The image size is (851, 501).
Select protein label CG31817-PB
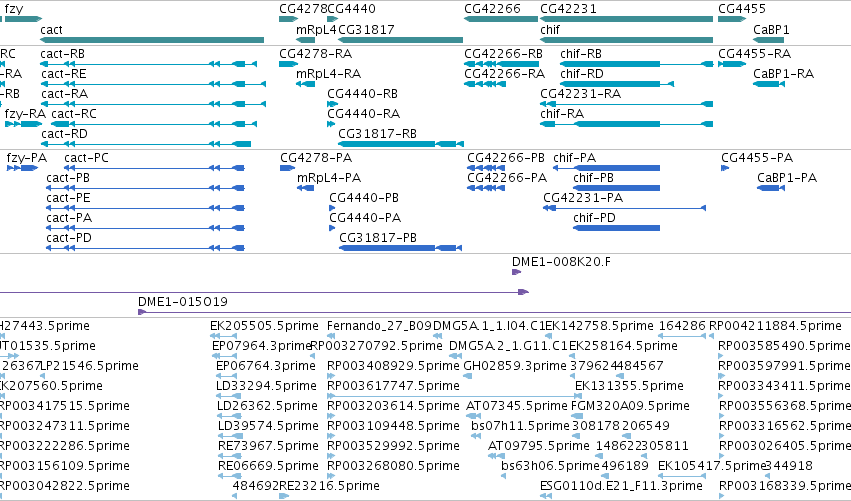(x=378, y=238)
